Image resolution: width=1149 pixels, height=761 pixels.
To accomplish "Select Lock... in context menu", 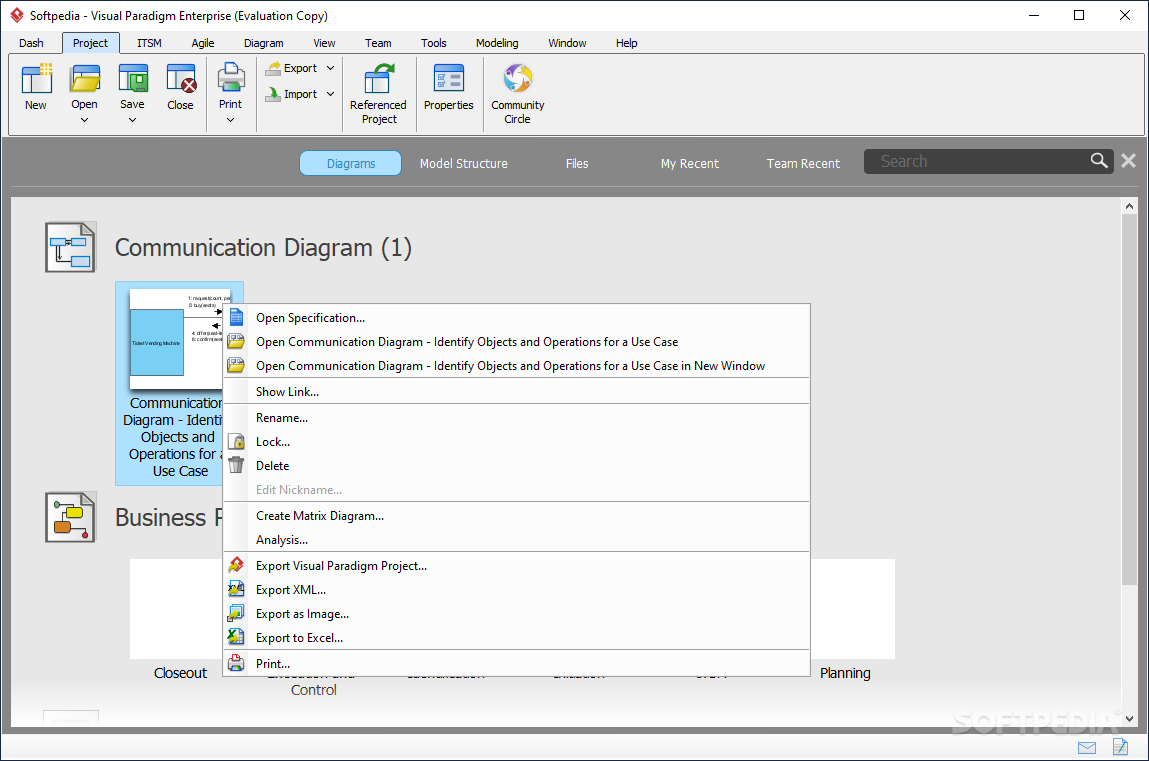I will click(517, 442).
